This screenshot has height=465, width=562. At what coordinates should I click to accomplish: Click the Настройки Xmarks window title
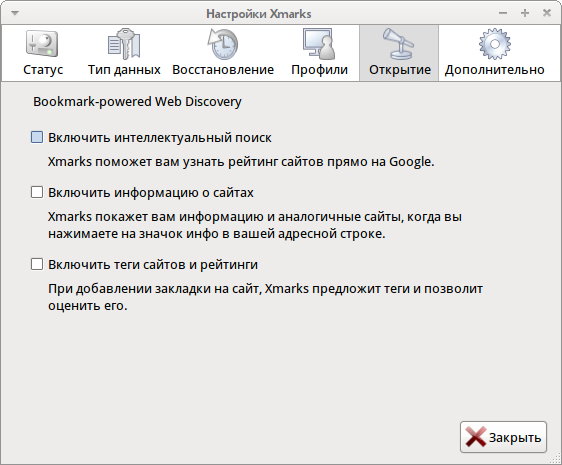pyautogui.click(x=259, y=14)
